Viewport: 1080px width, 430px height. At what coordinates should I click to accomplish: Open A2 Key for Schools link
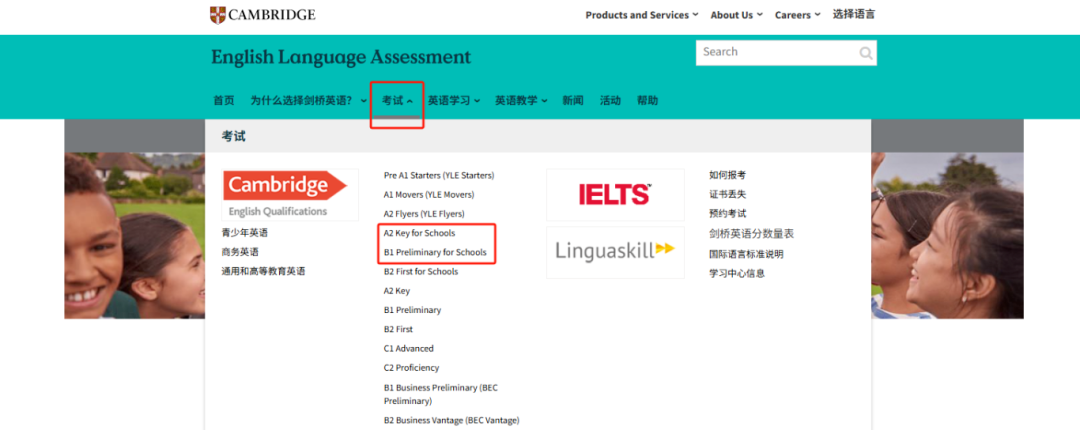click(x=419, y=233)
